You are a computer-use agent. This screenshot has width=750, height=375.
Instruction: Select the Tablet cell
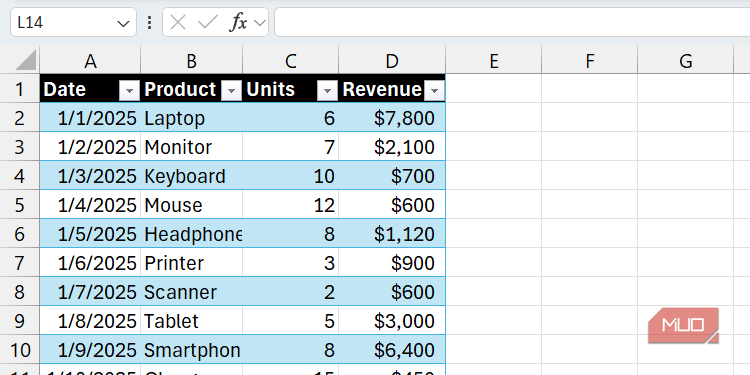(x=191, y=321)
